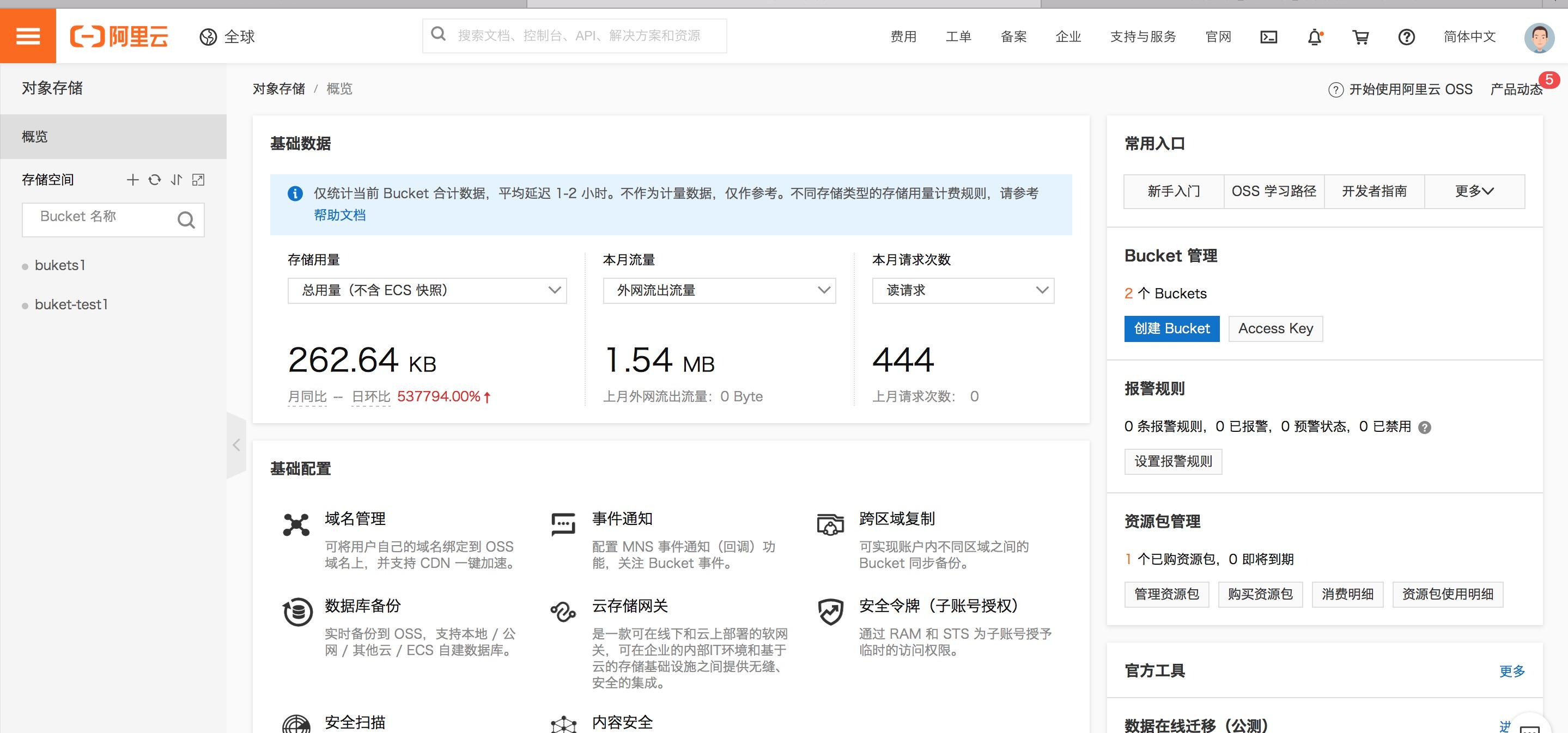Click the Bucket name search magnifier
Viewport: 1568px width, 733px height.
[186, 219]
